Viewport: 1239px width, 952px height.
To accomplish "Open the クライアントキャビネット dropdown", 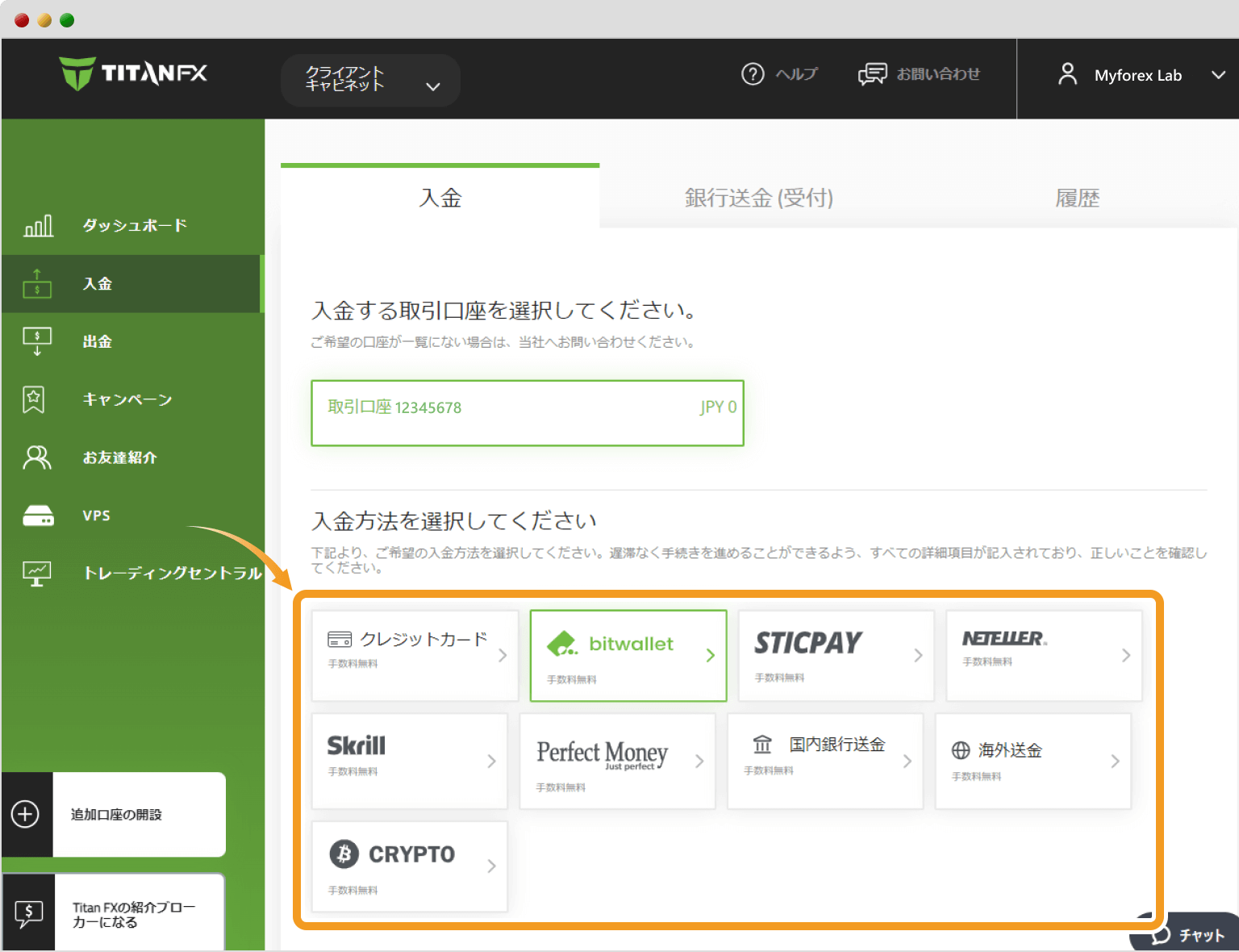I will (370, 80).
